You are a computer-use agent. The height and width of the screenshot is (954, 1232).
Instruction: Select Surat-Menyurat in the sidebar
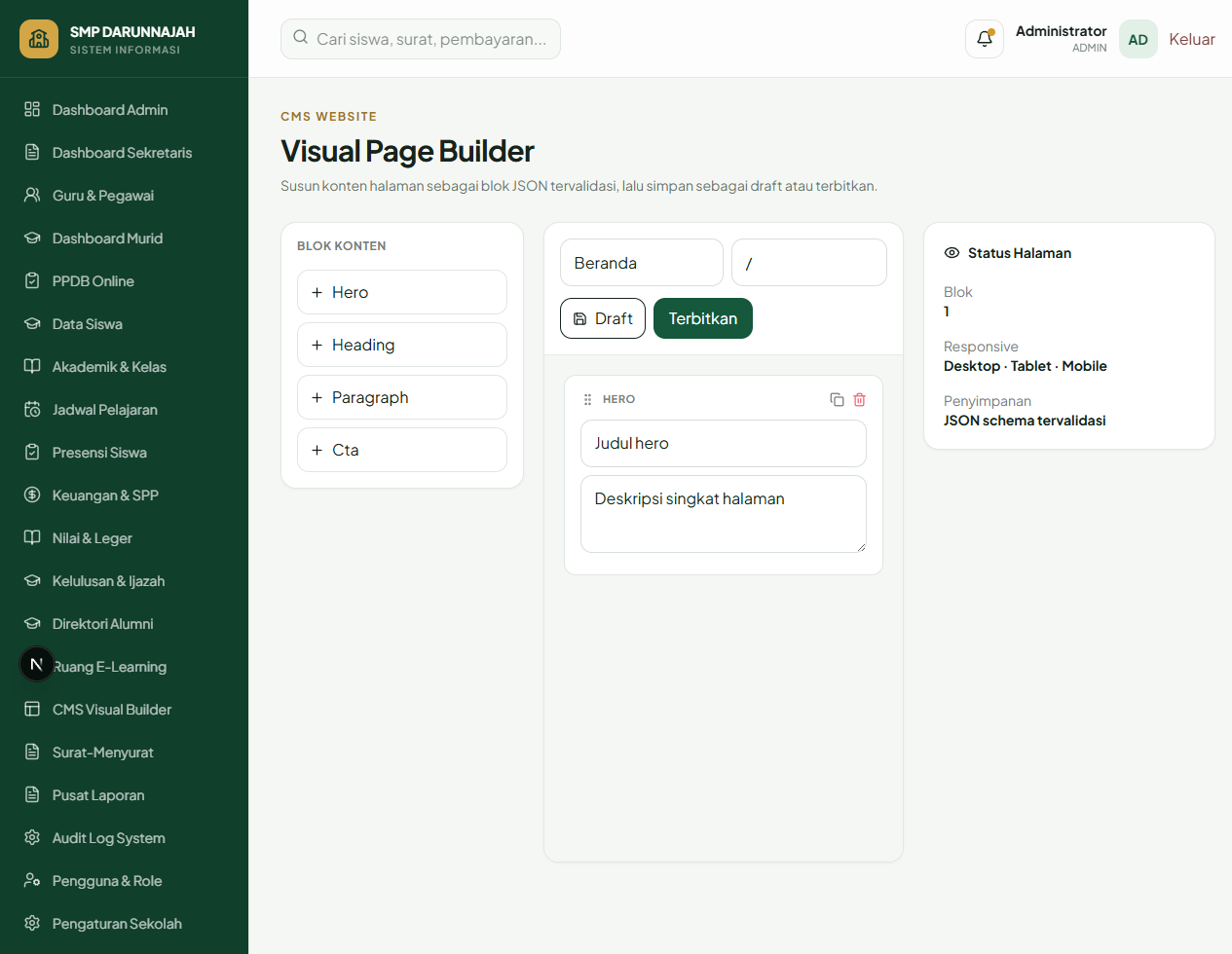[x=124, y=752]
